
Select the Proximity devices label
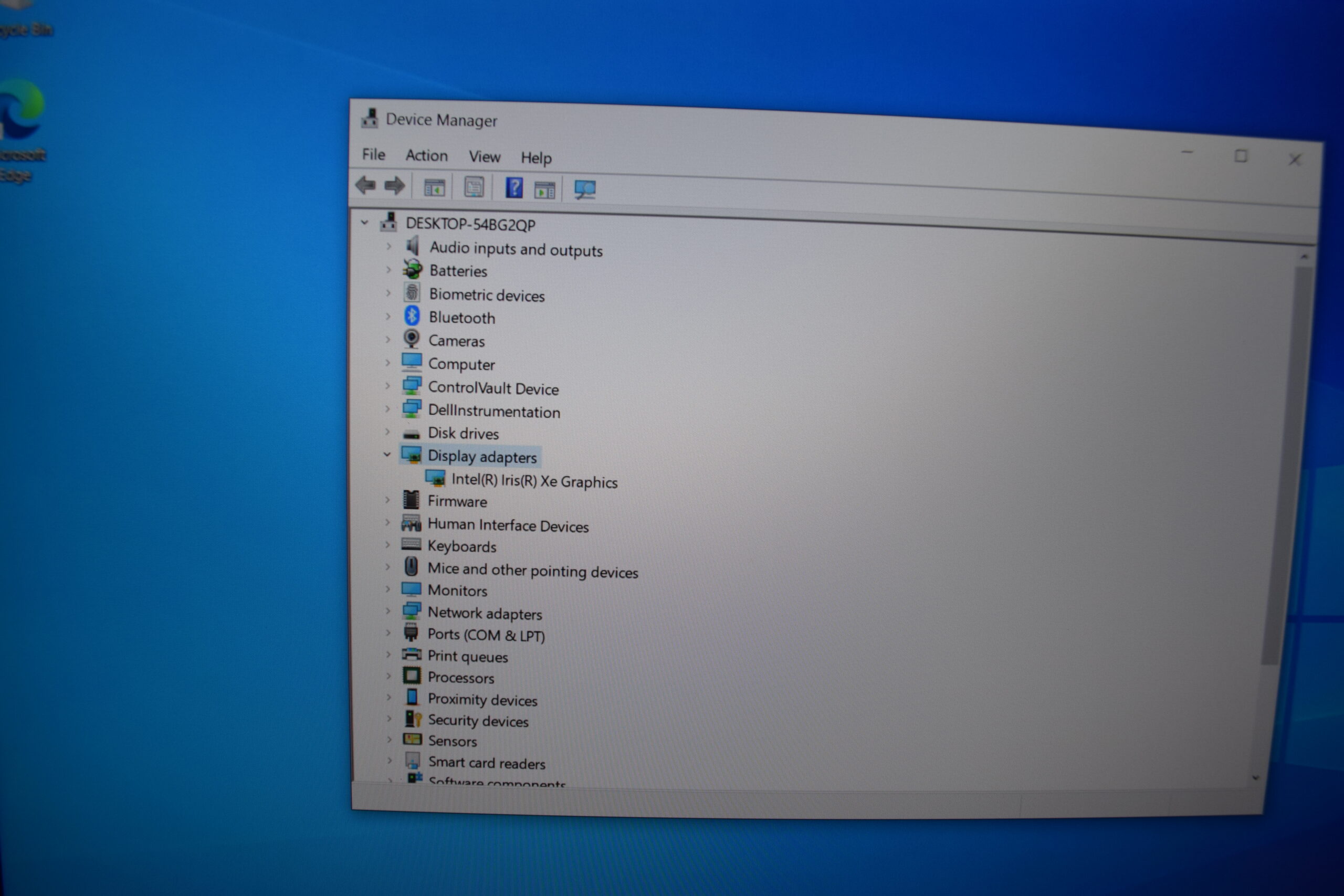(x=483, y=700)
